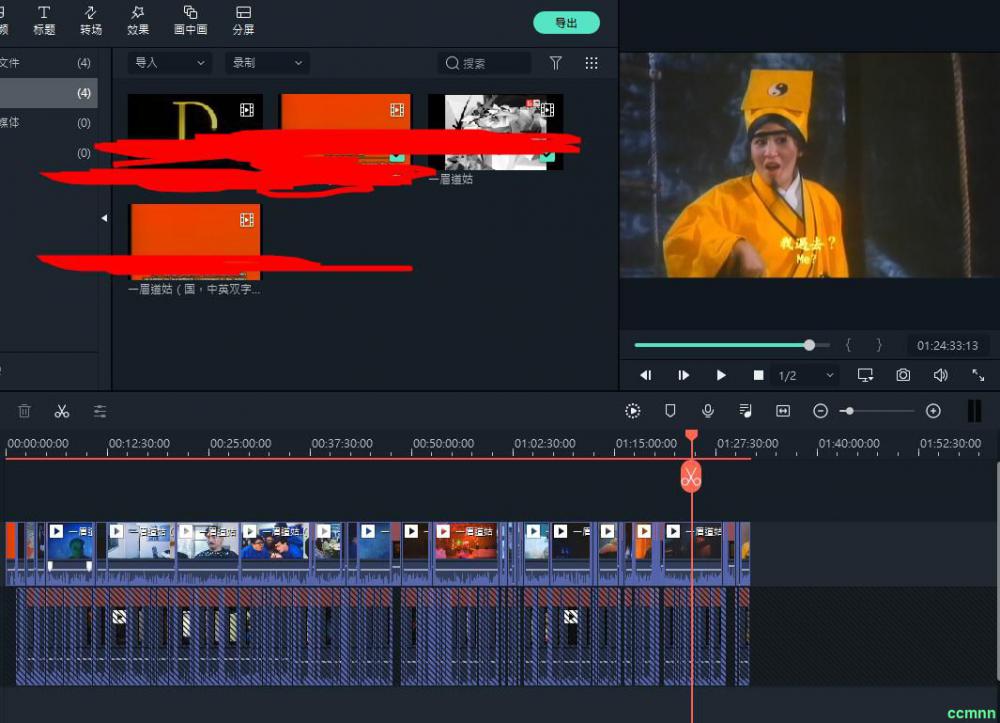Image resolution: width=1000 pixels, height=723 pixels.
Task: Click the render preview circular icon
Action: (633, 411)
